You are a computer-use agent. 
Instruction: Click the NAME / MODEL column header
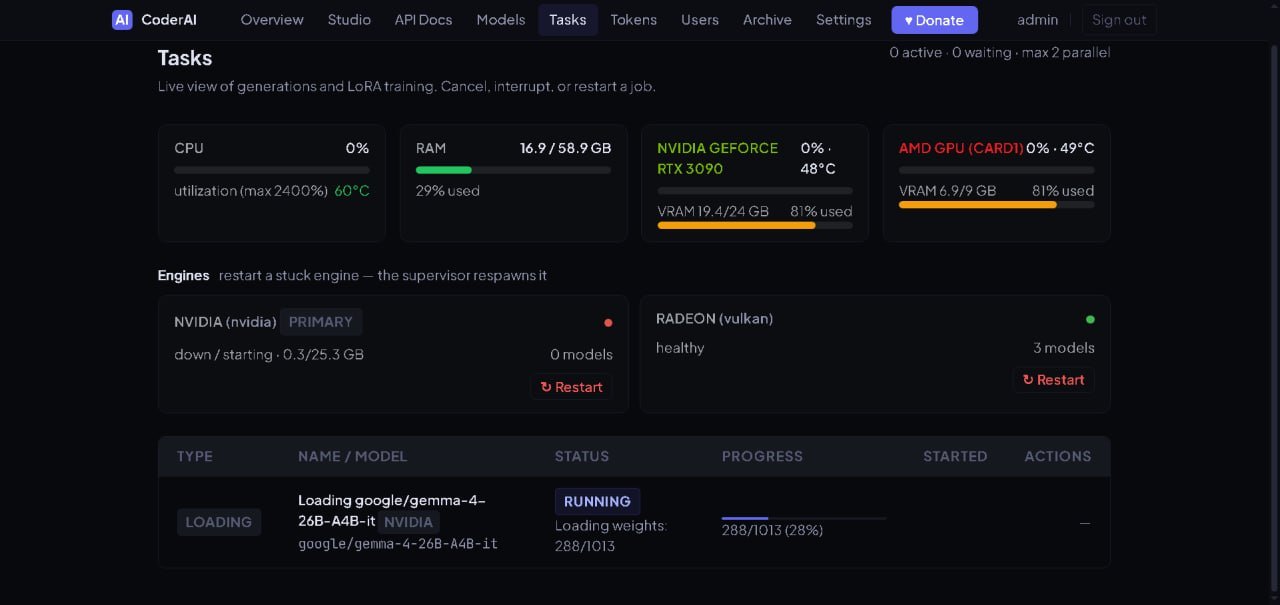pyautogui.click(x=353, y=456)
